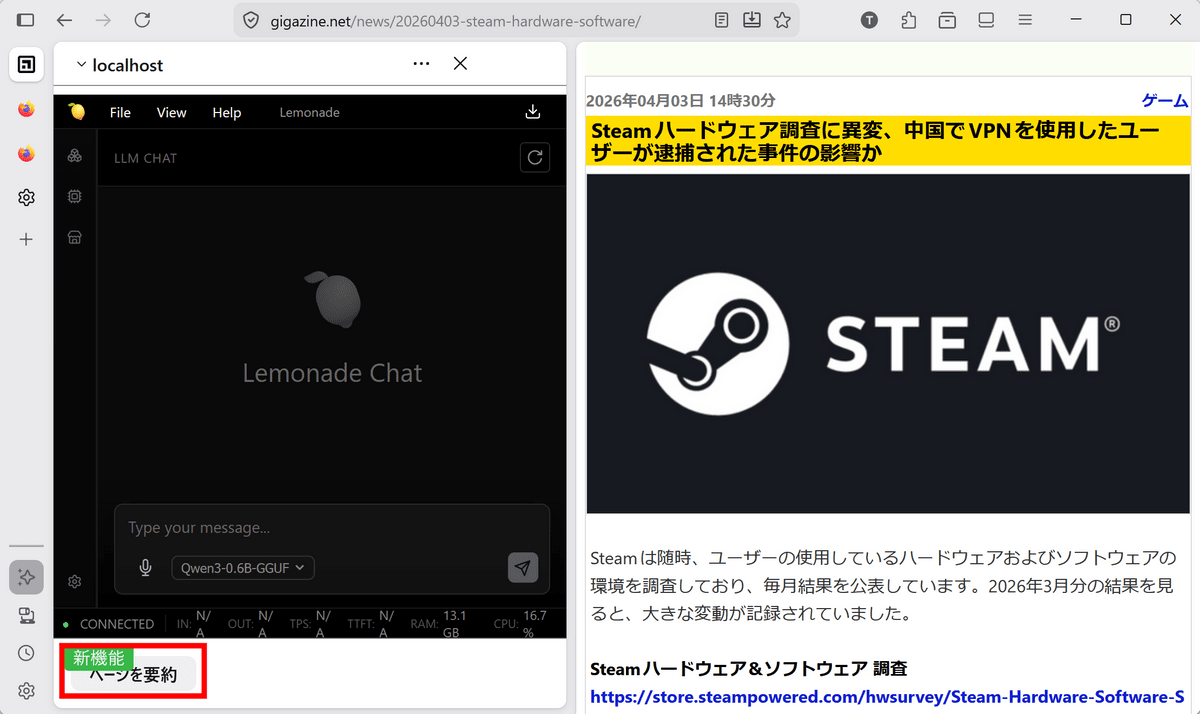Image resolution: width=1200 pixels, height=714 pixels.
Task: Click the Lemonade download icon
Action: (x=533, y=112)
